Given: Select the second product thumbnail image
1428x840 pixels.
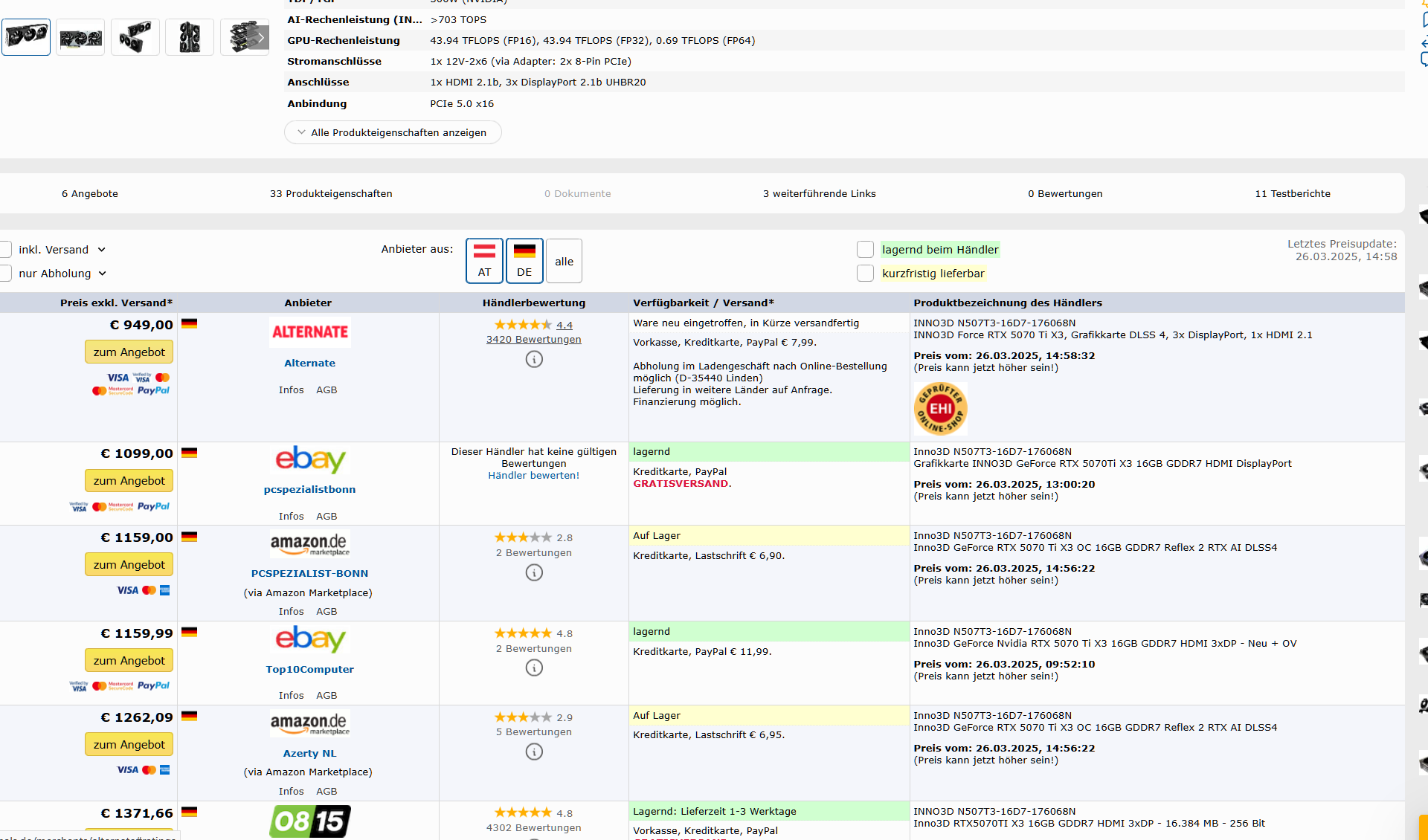Looking at the screenshot, I should click(80, 37).
